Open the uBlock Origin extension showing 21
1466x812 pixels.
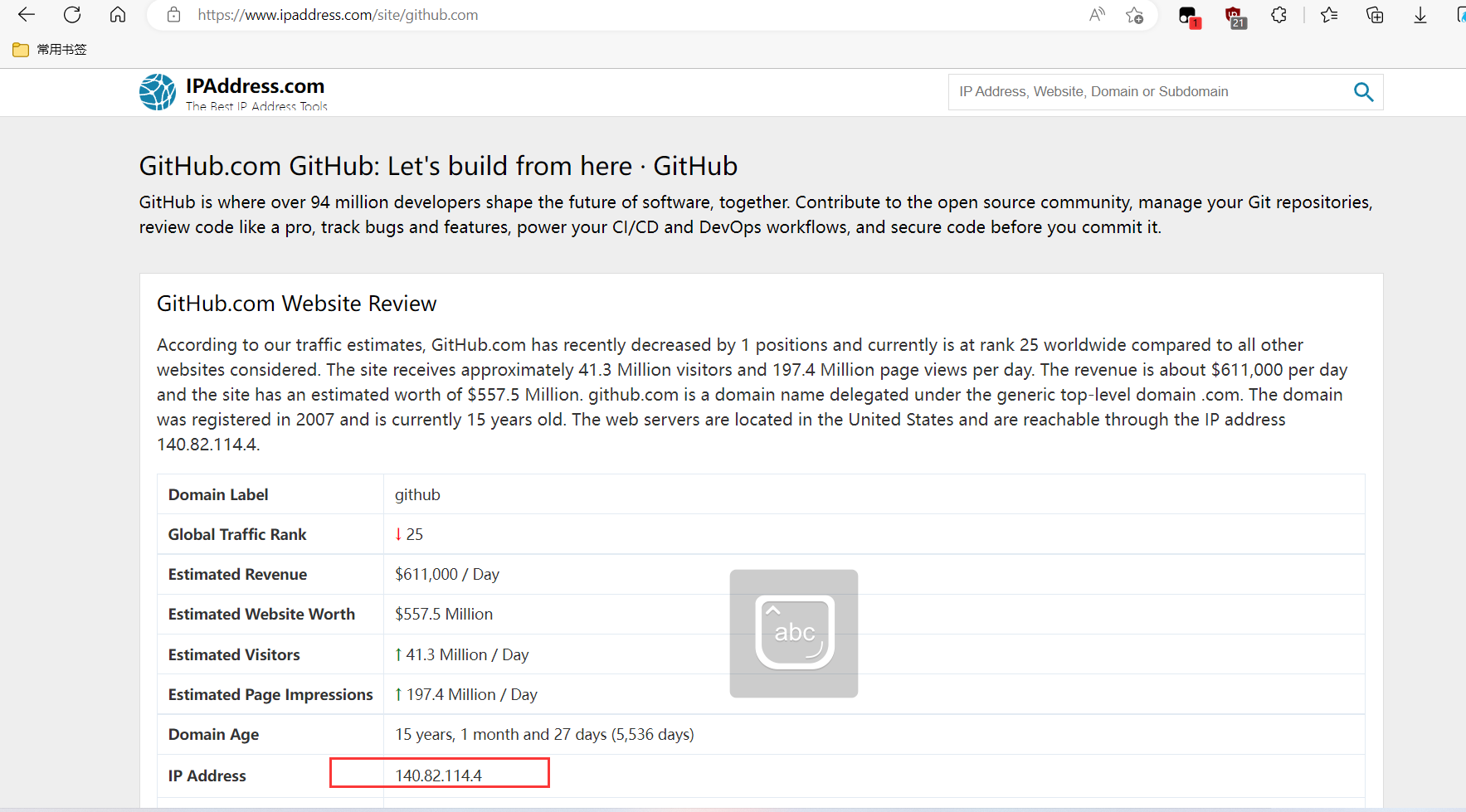pyautogui.click(x=1235, y=16)
